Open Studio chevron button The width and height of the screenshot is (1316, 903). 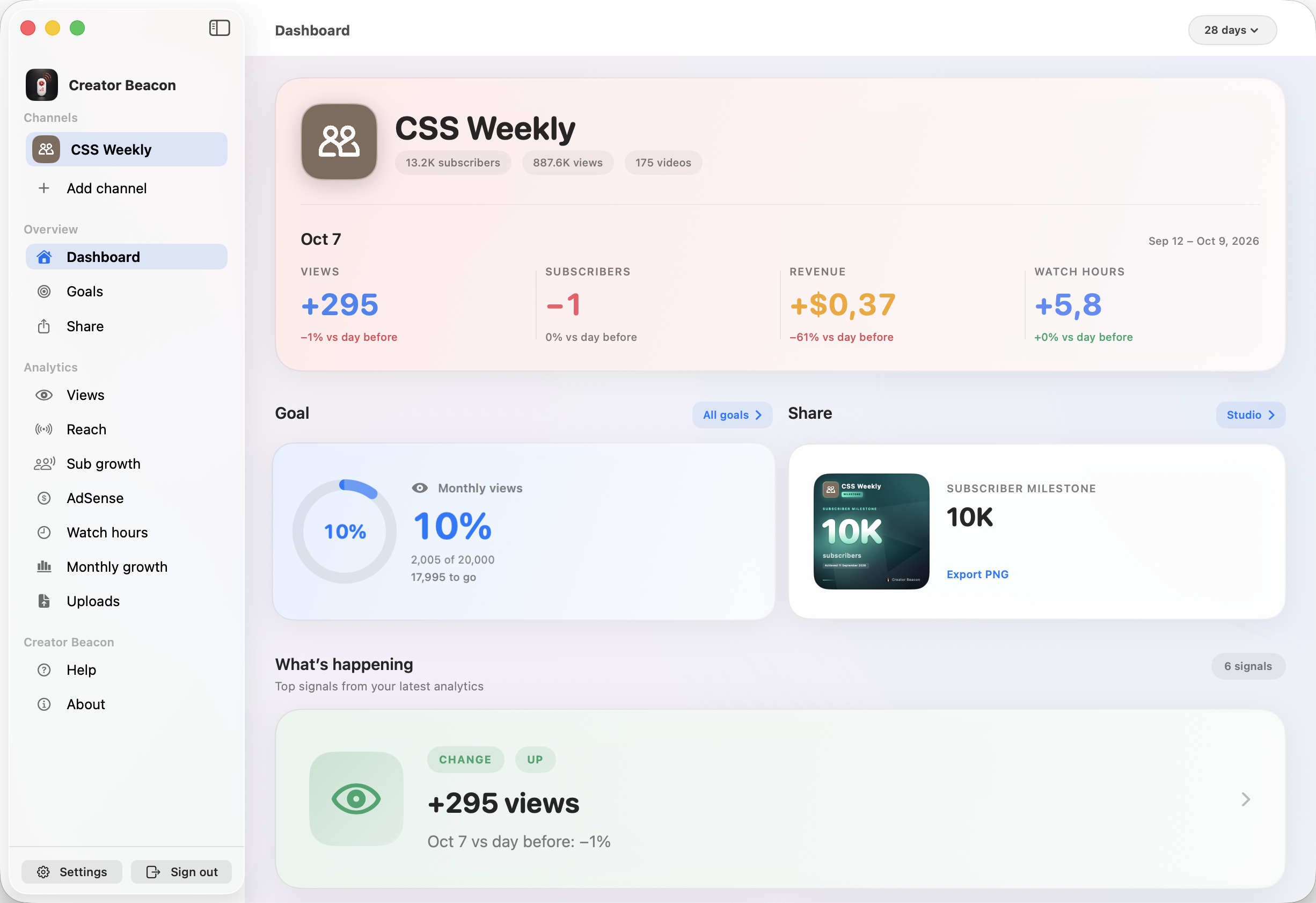(x=1251, y=415)
